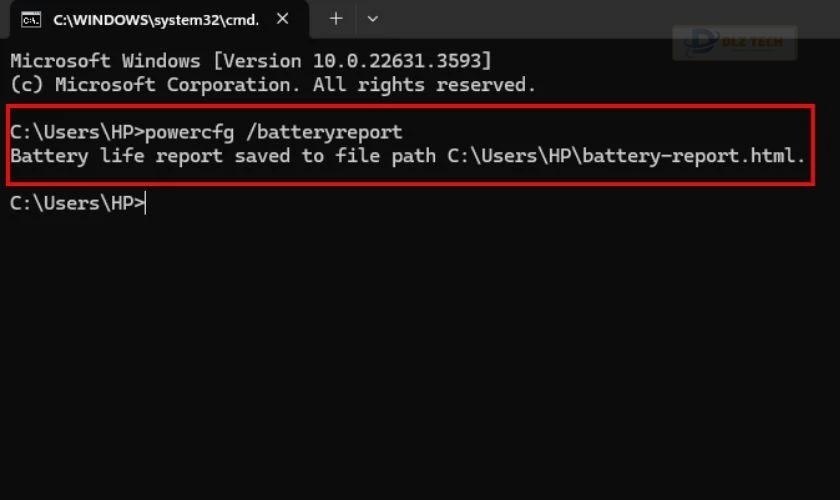
Task: Click version number 10.0.22631.3593
Action: [398, 61]
